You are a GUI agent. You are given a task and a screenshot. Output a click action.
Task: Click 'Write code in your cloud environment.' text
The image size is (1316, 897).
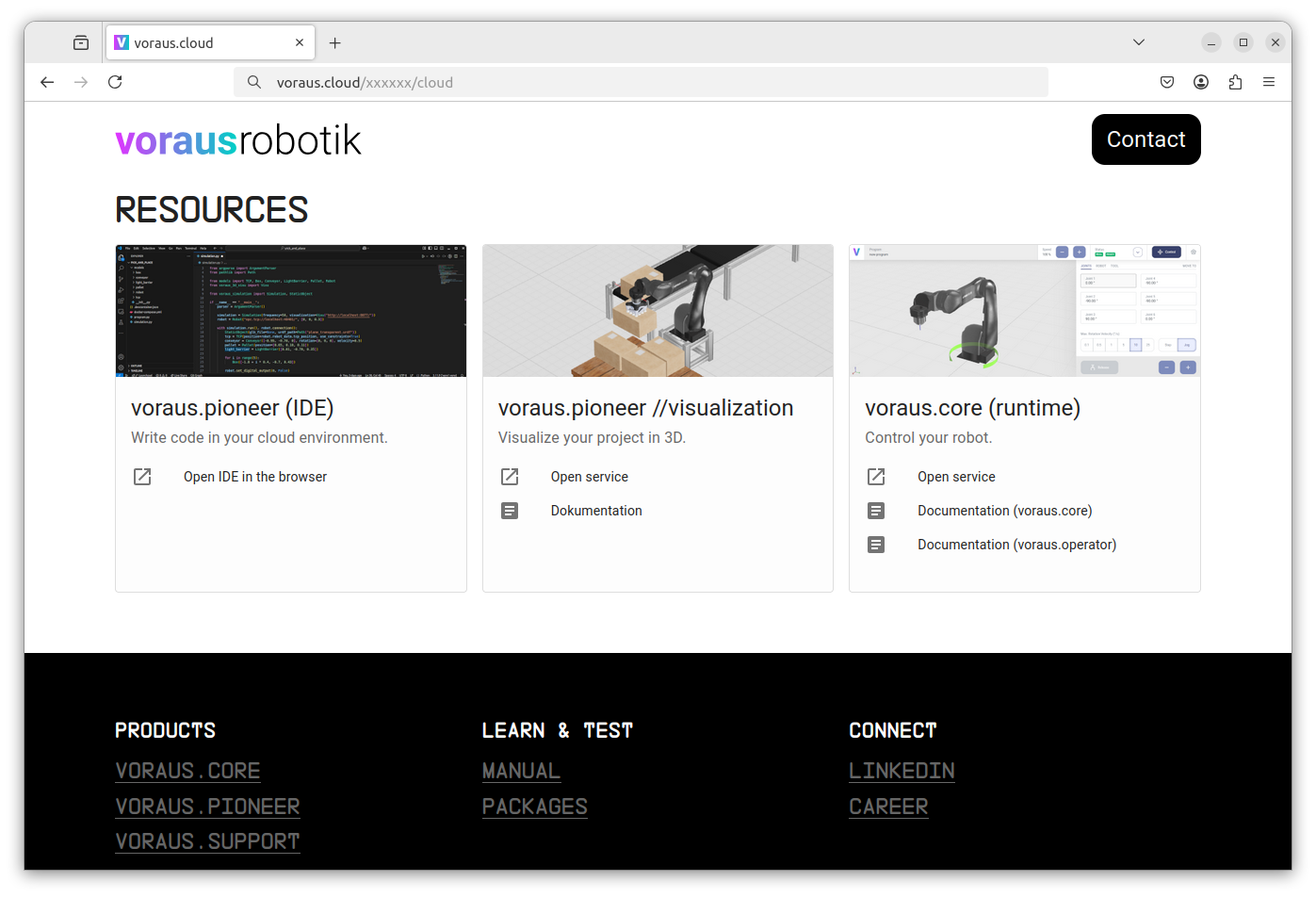tap(259, 437)
